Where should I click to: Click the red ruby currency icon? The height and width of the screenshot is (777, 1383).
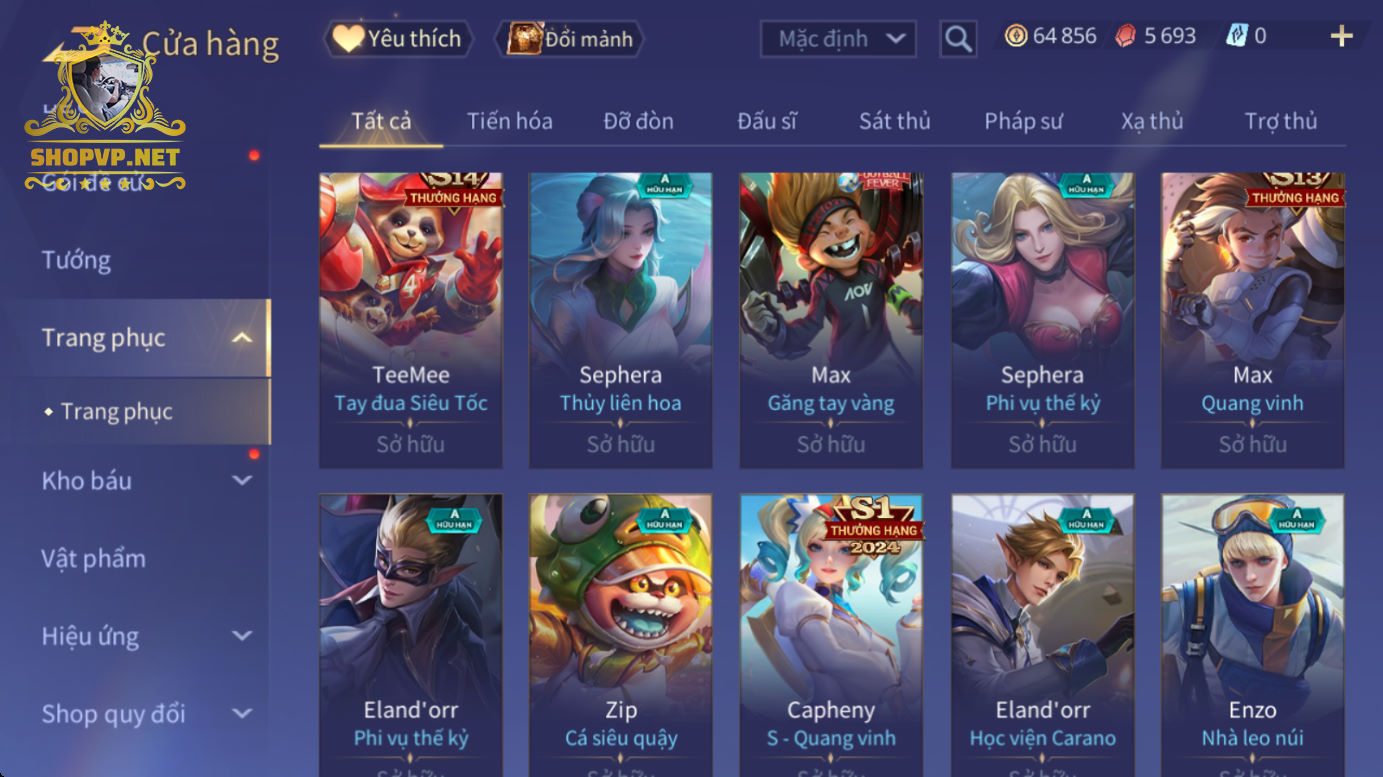tap(1126, 36)
